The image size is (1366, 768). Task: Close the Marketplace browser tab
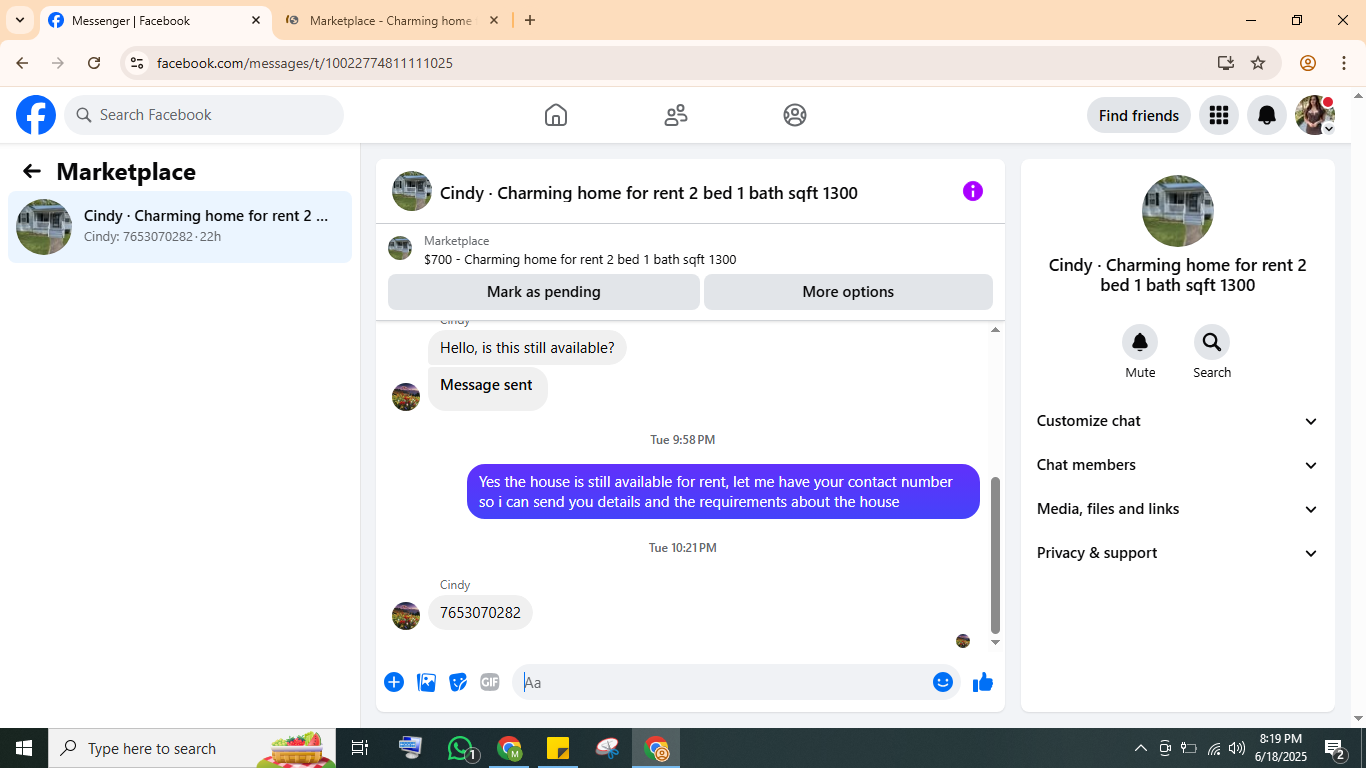click(493, 20)
